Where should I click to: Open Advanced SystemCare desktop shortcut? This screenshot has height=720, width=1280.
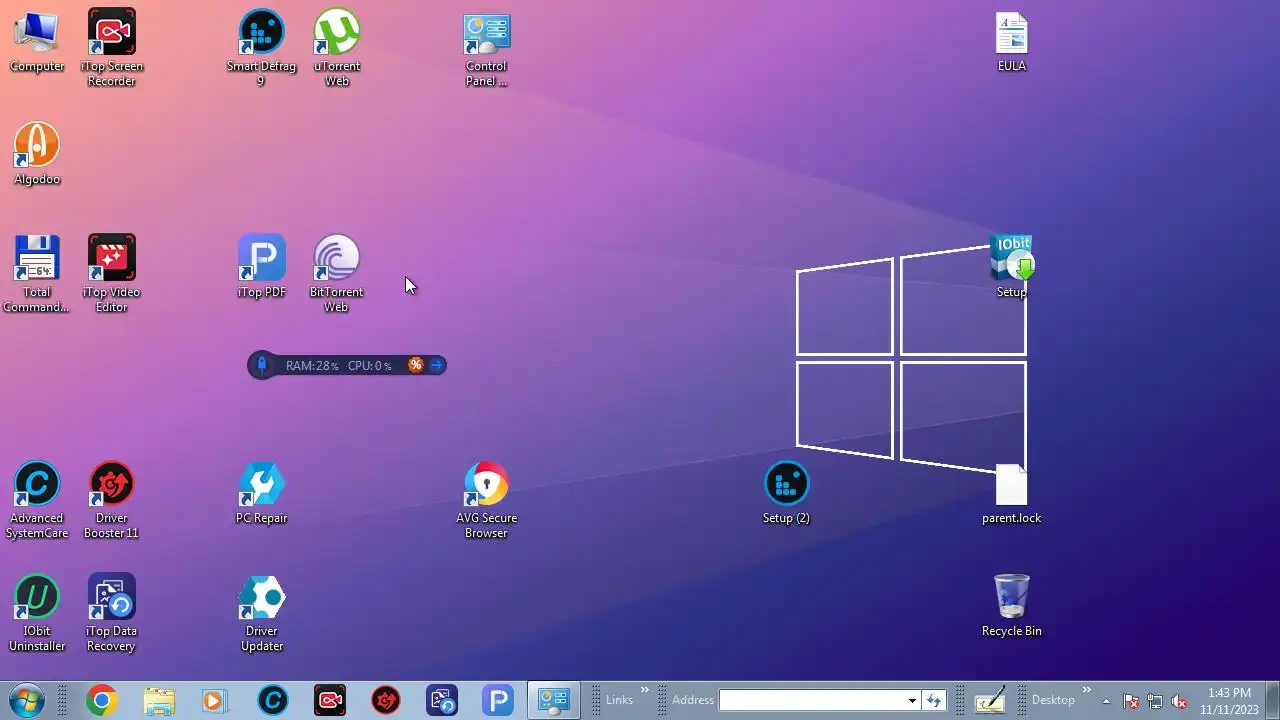[x=37, y=499]
